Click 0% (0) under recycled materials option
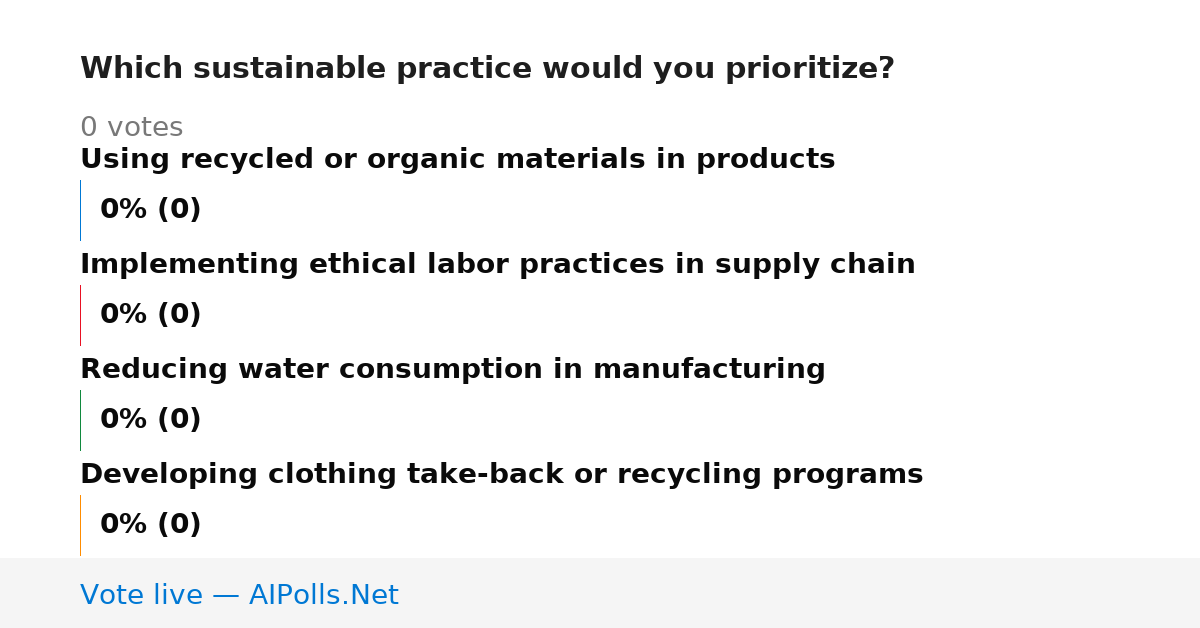 (x=150, y=210)
